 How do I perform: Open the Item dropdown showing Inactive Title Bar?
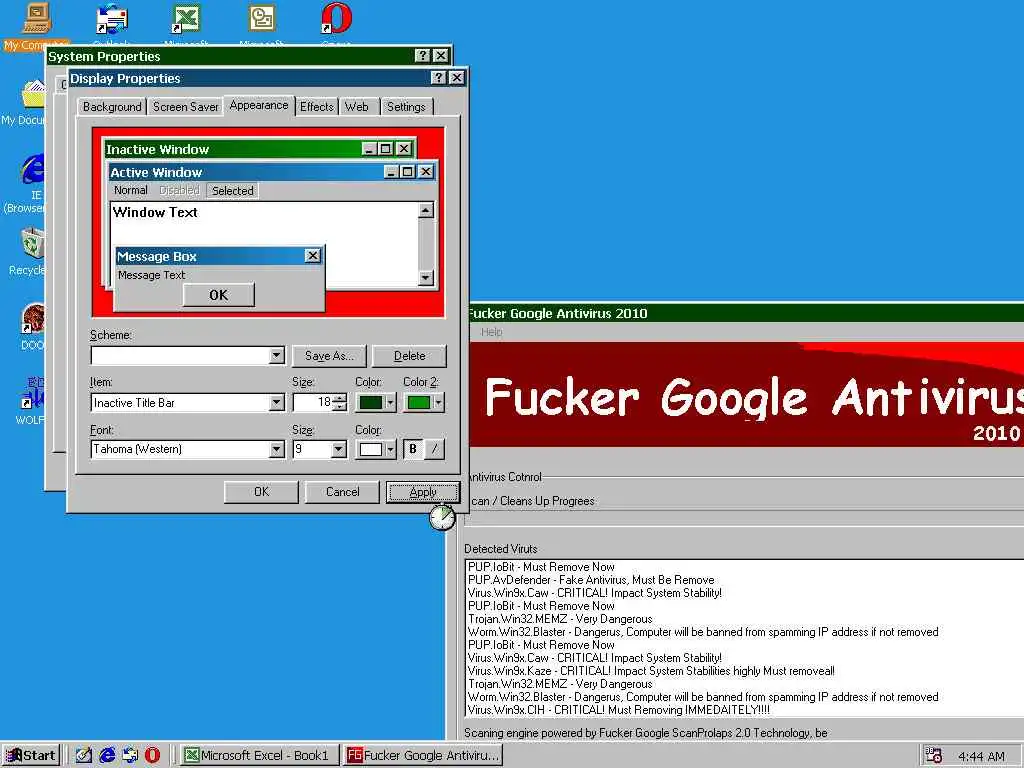(x=277, y=402)
